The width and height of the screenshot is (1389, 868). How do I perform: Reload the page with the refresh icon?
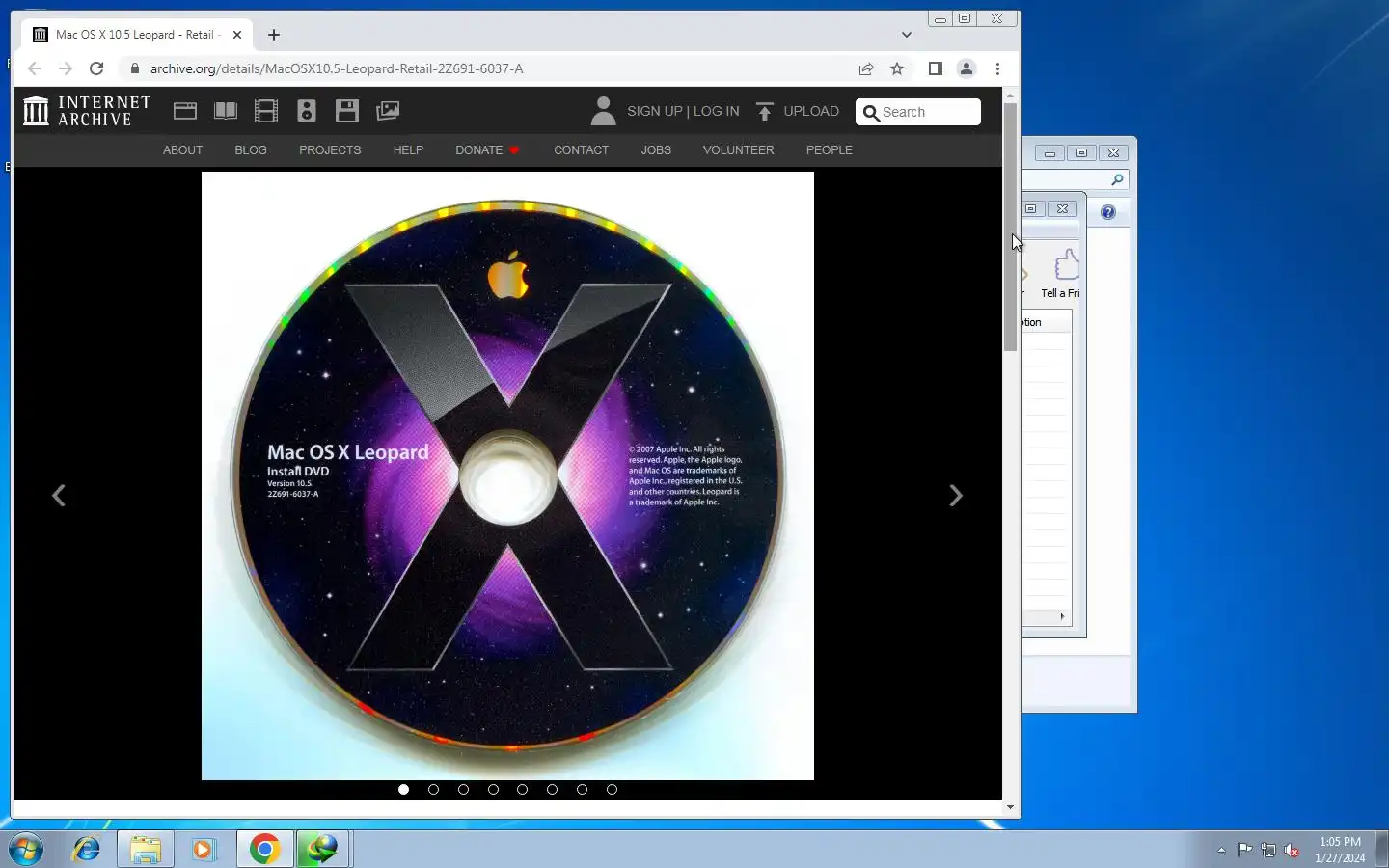coord(96,68)
